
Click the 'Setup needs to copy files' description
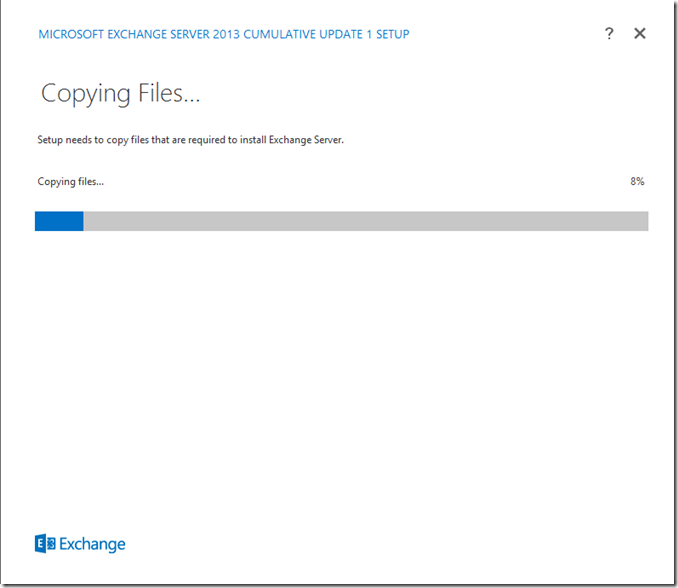coord(190,140)
